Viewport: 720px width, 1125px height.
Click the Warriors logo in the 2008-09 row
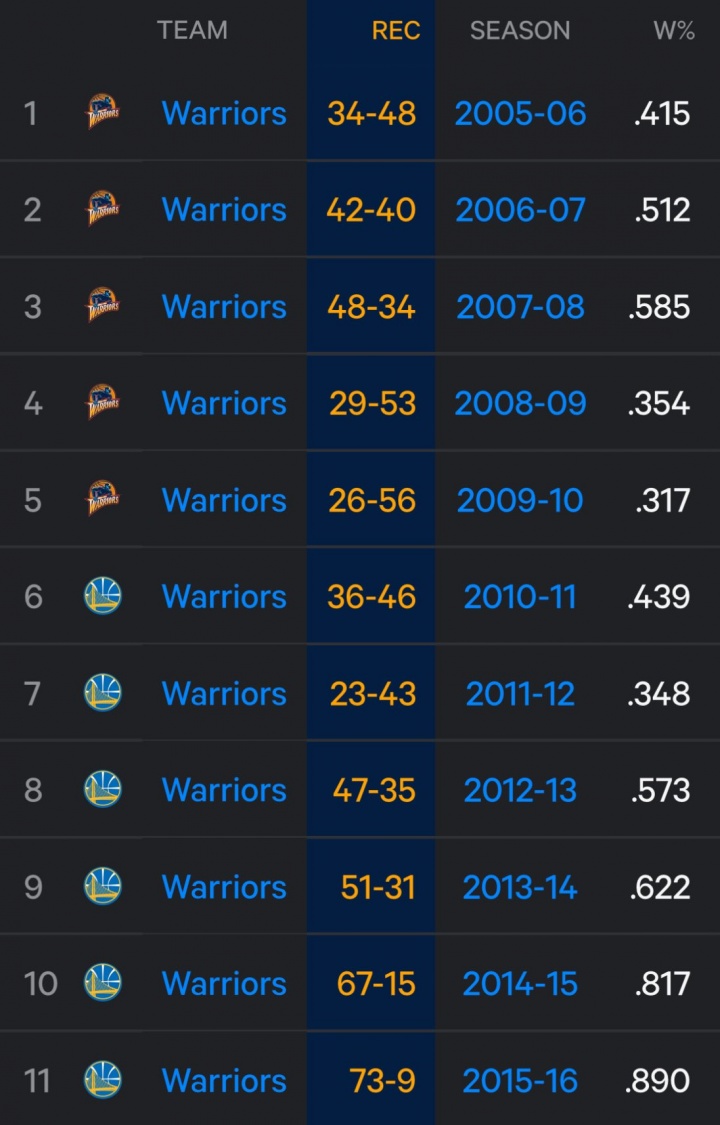[102, 403]
